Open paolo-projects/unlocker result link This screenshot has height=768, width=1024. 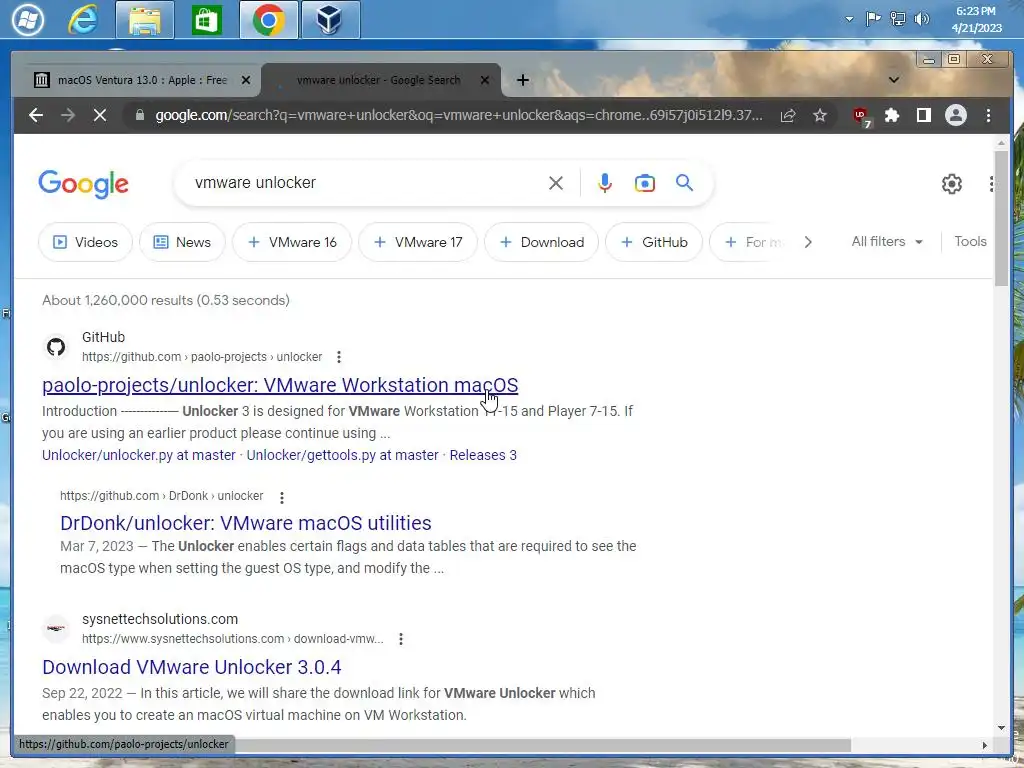click(x=280, y=385)
